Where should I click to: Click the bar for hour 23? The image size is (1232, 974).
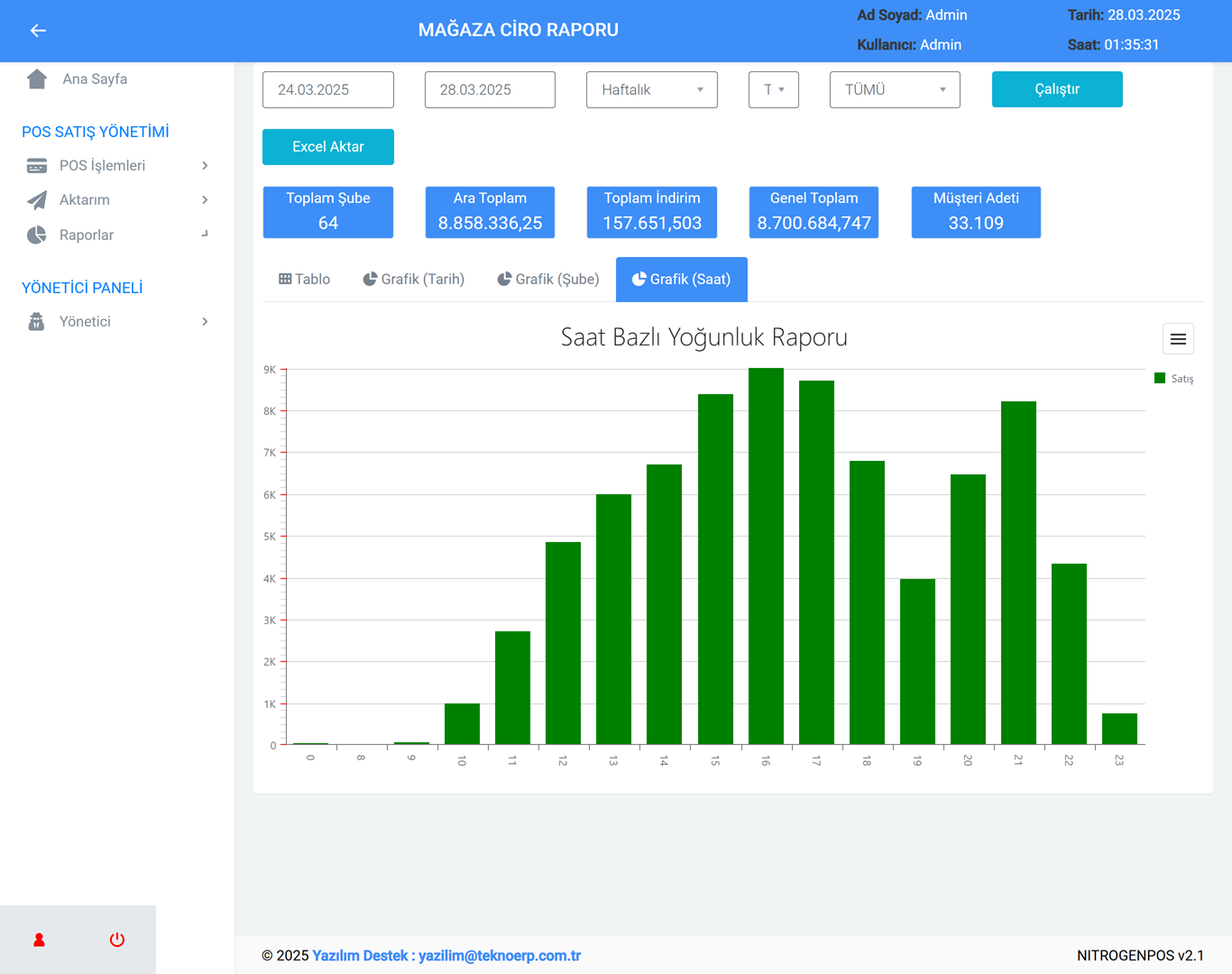(1119, 729)
